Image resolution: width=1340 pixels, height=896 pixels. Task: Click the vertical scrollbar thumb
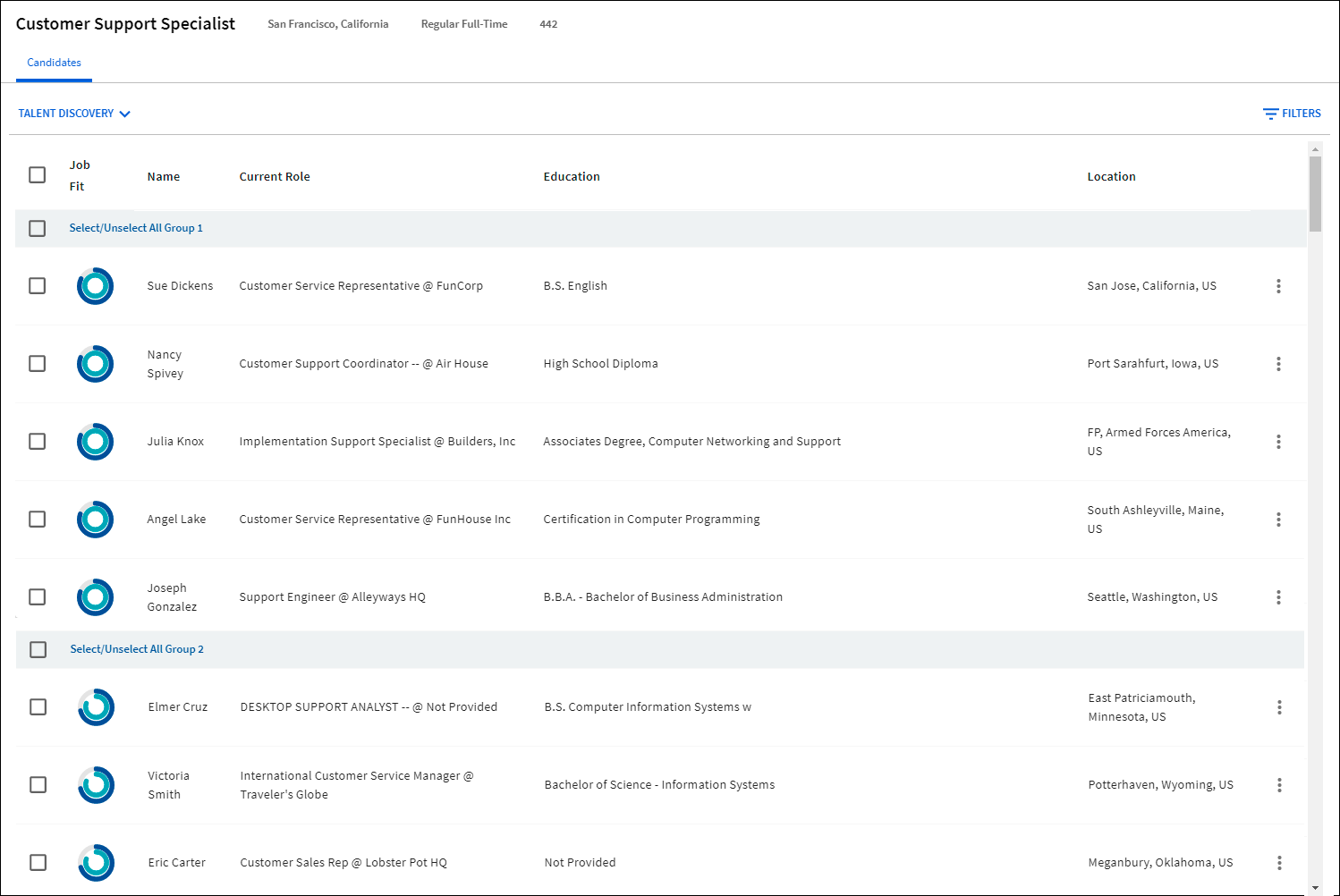(x=1315, y=194)
